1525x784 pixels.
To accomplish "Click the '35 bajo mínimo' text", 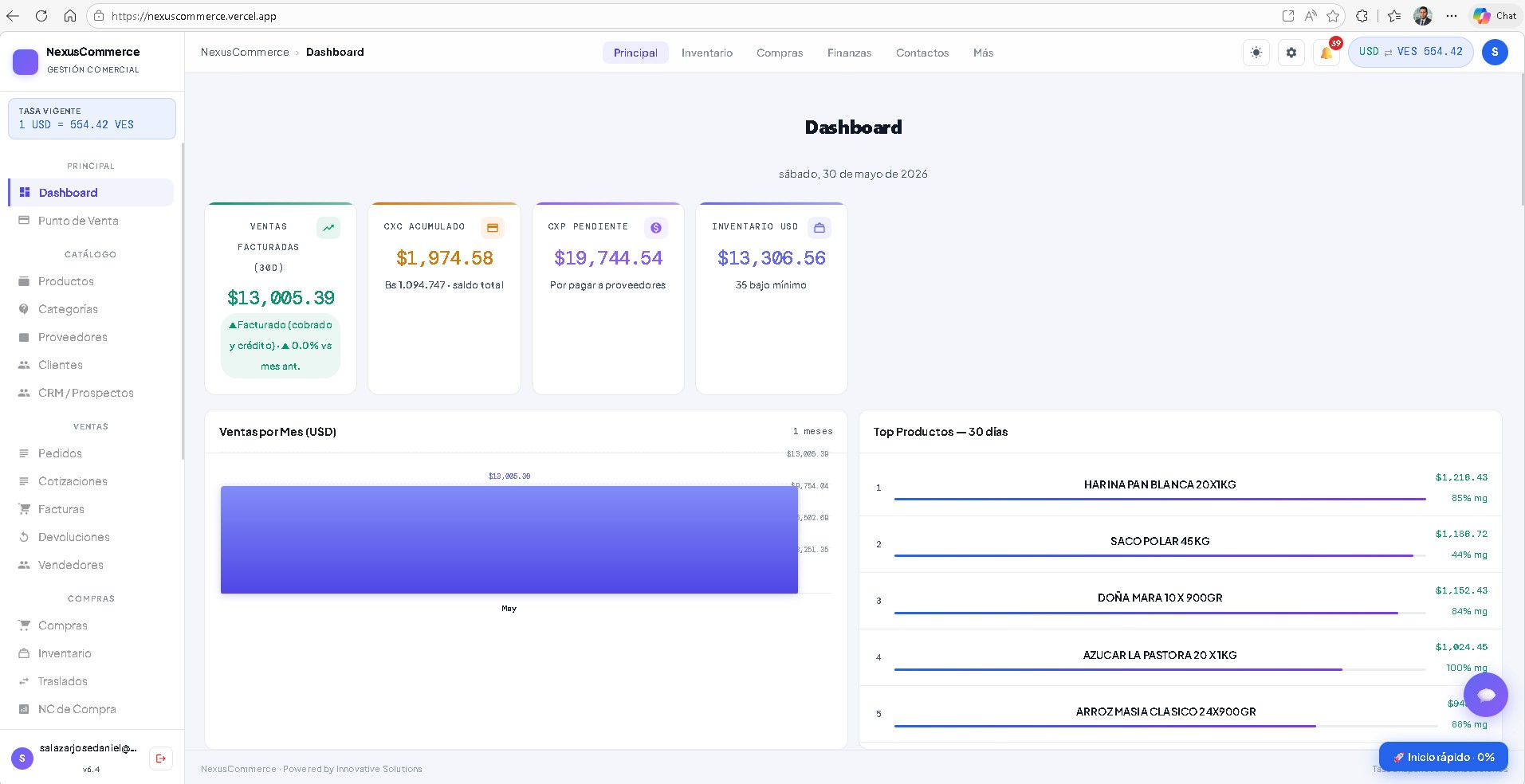I will [771, 285].
